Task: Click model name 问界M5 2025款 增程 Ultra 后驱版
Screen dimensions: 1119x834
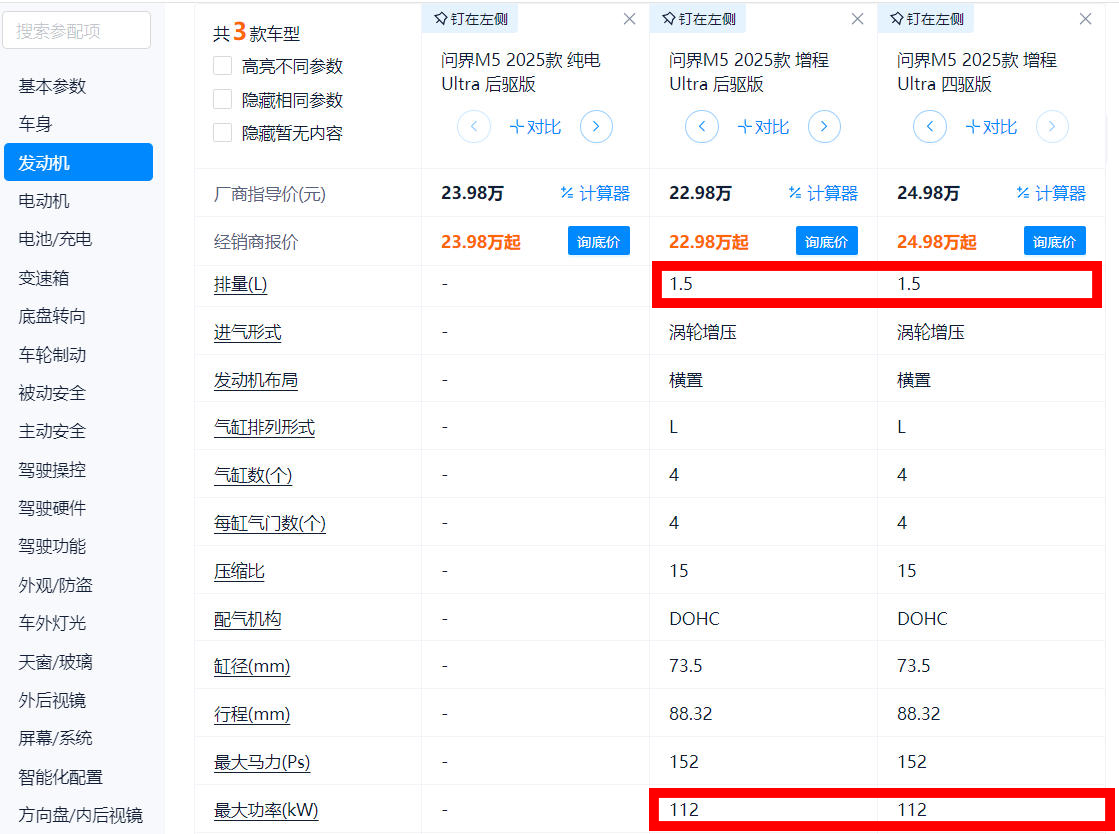Action: click(749, 72)
